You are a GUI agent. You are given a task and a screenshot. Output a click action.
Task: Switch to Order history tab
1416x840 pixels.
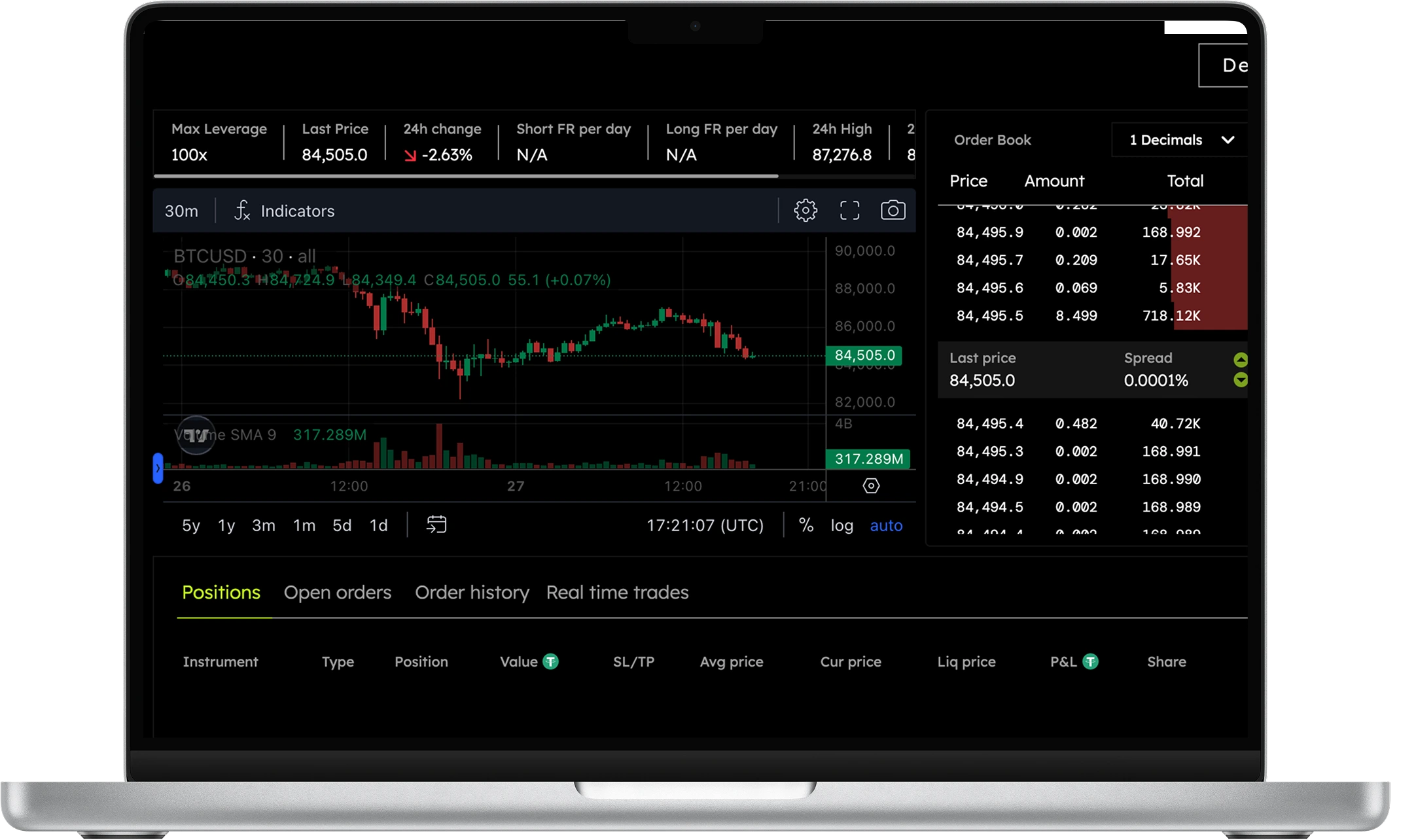472,593
